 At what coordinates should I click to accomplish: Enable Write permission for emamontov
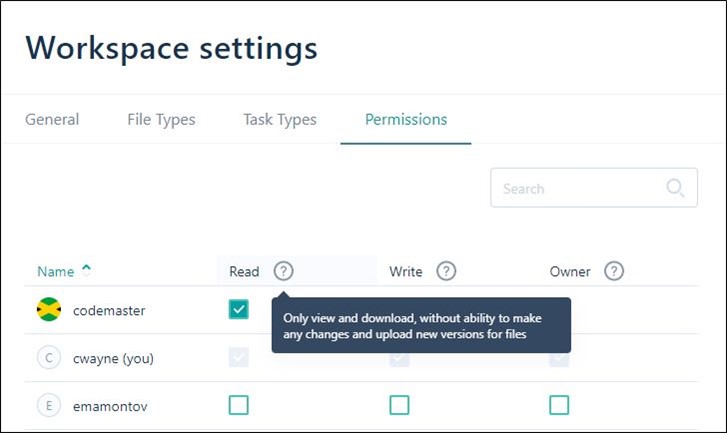[x=399, y=405]
